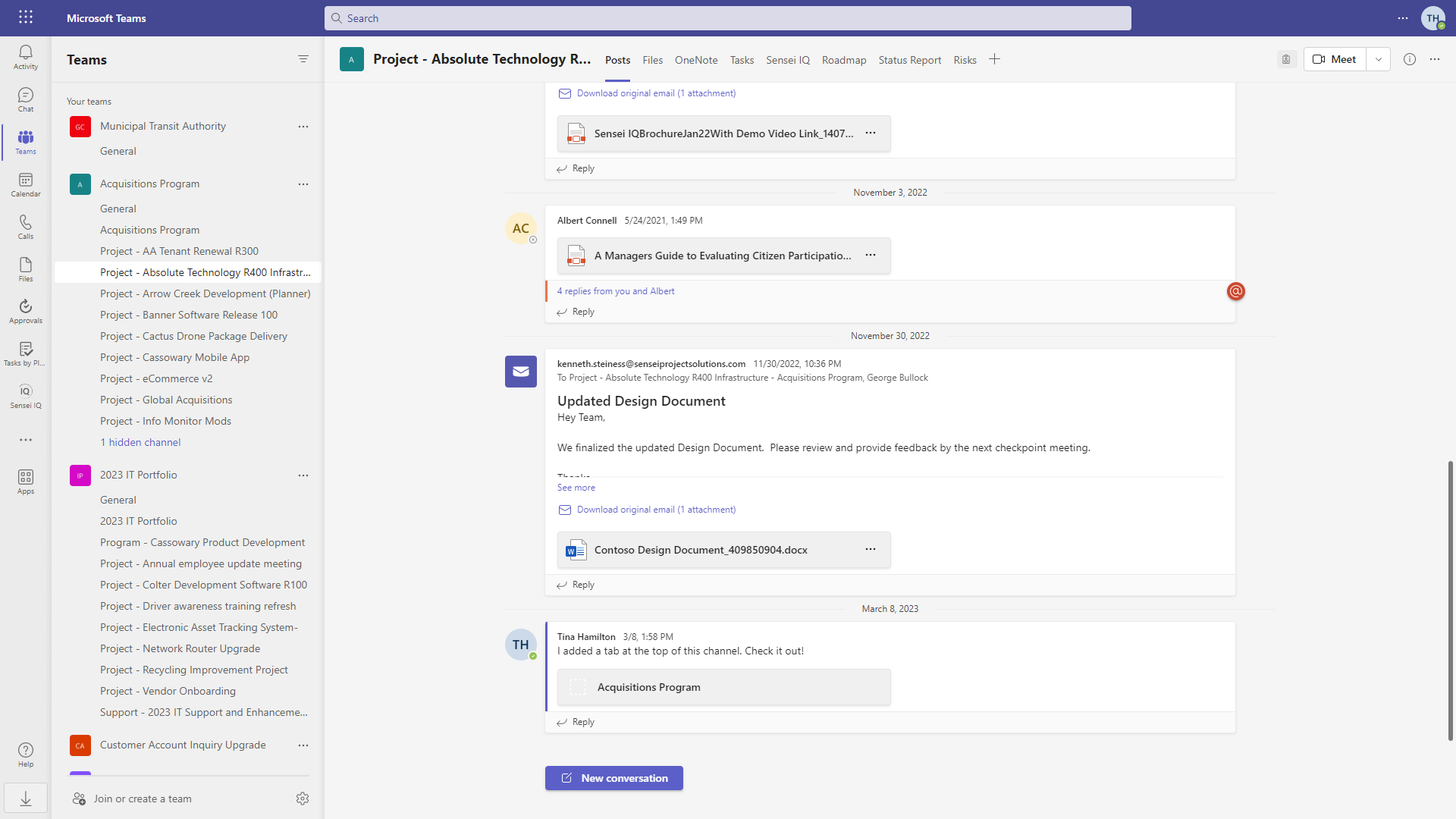Click the @ mention indicator icon

point(1236,291)
